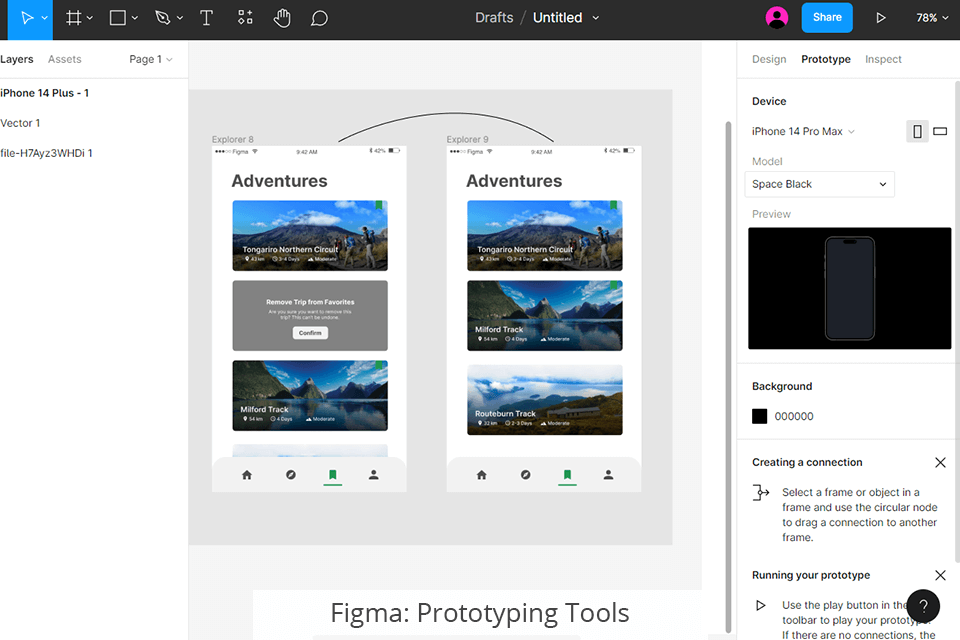Expand shape tools chevron

(x=135, y=18)
